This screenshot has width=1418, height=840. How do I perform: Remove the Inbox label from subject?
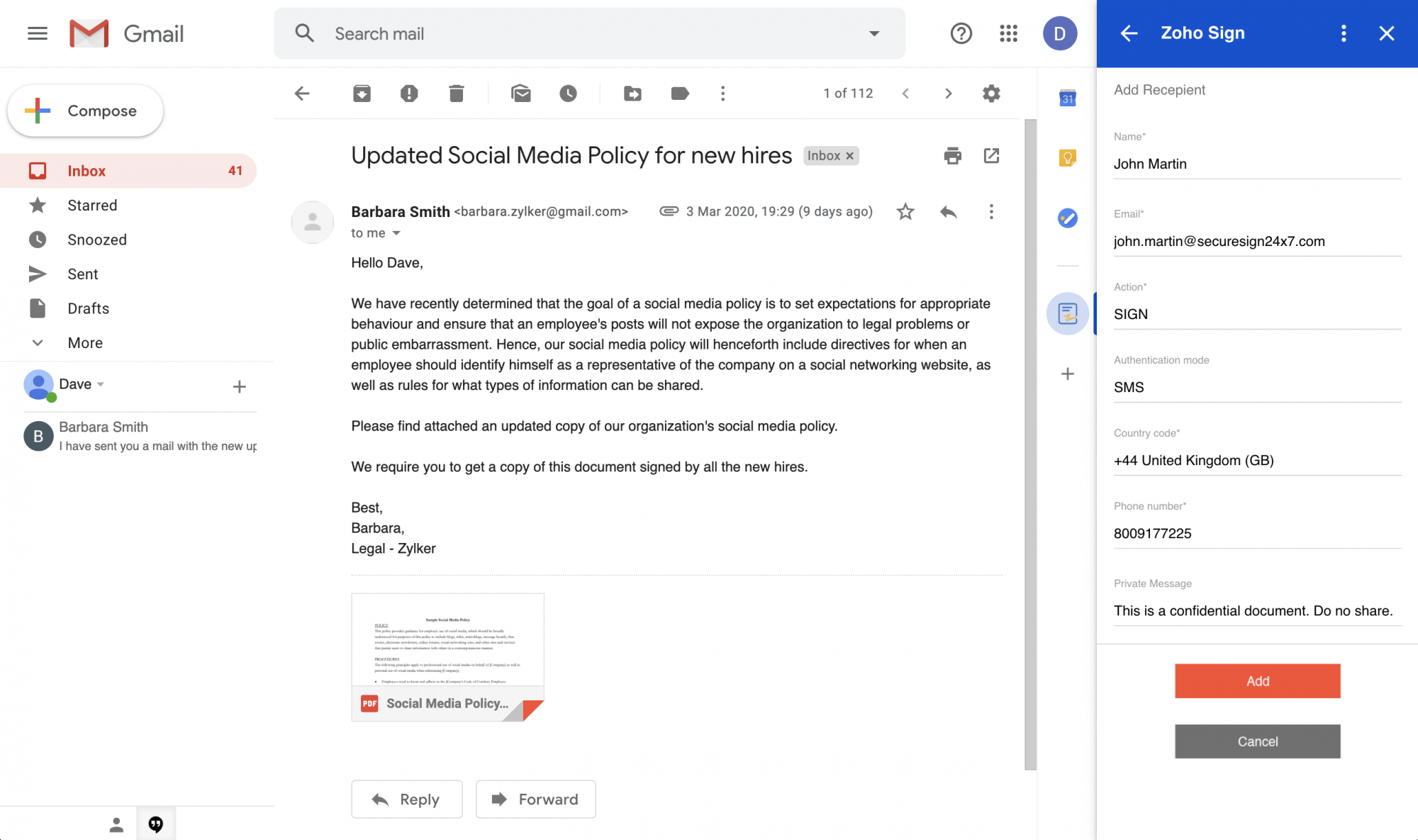pos(849,156)
